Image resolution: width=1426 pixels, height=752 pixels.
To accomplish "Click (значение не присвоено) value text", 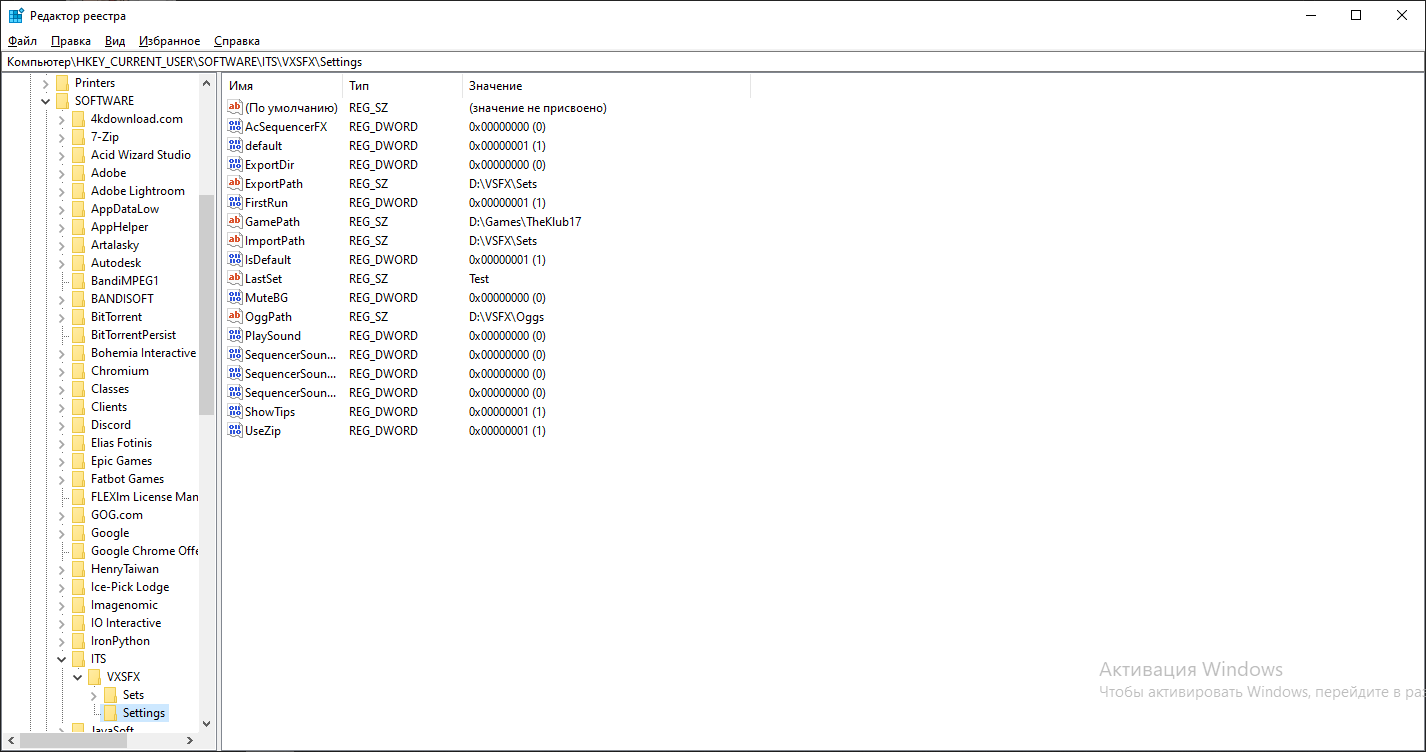I will click(538, 108).
